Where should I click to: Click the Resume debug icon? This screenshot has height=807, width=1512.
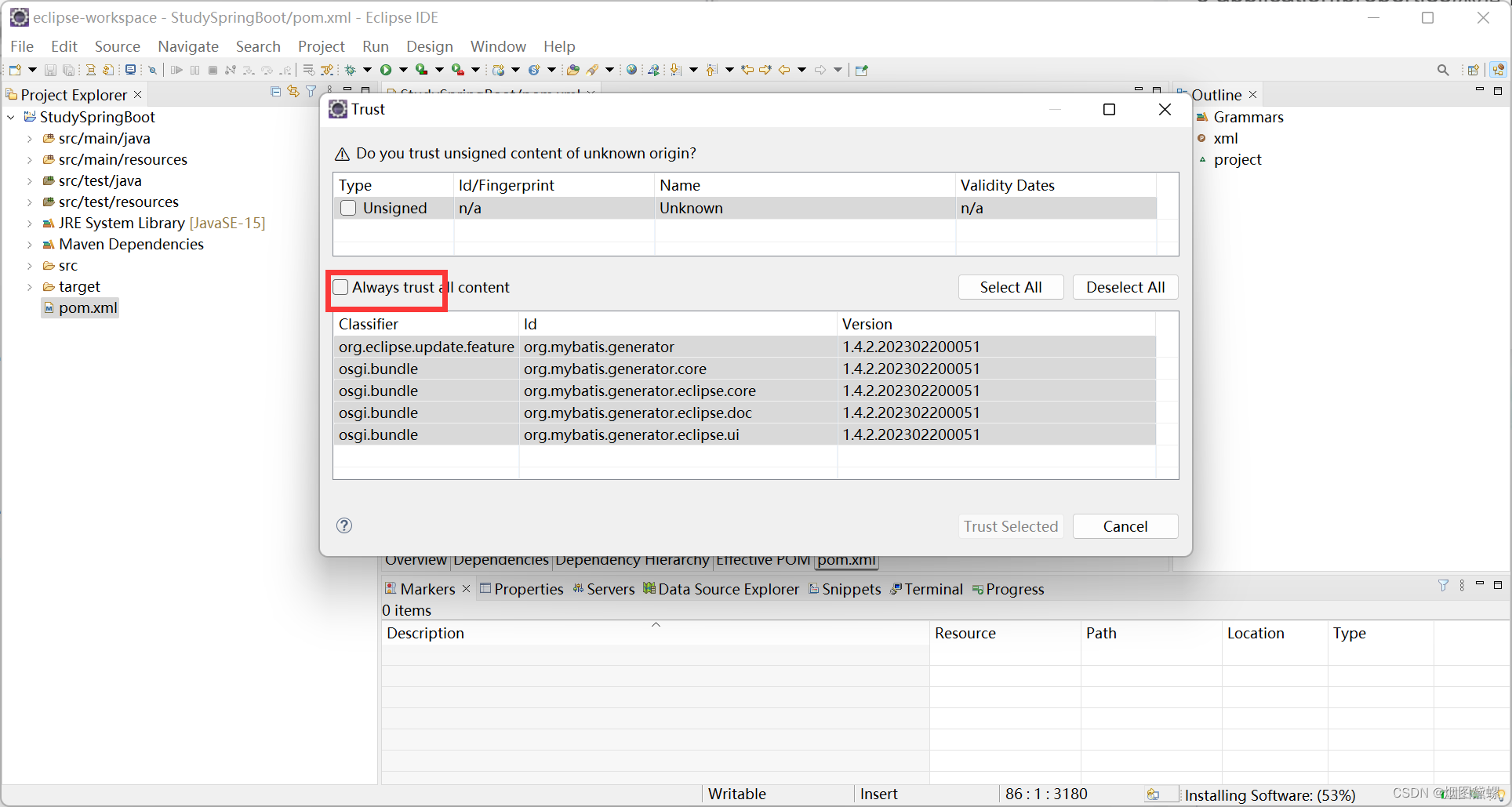[x=176, y=70]
